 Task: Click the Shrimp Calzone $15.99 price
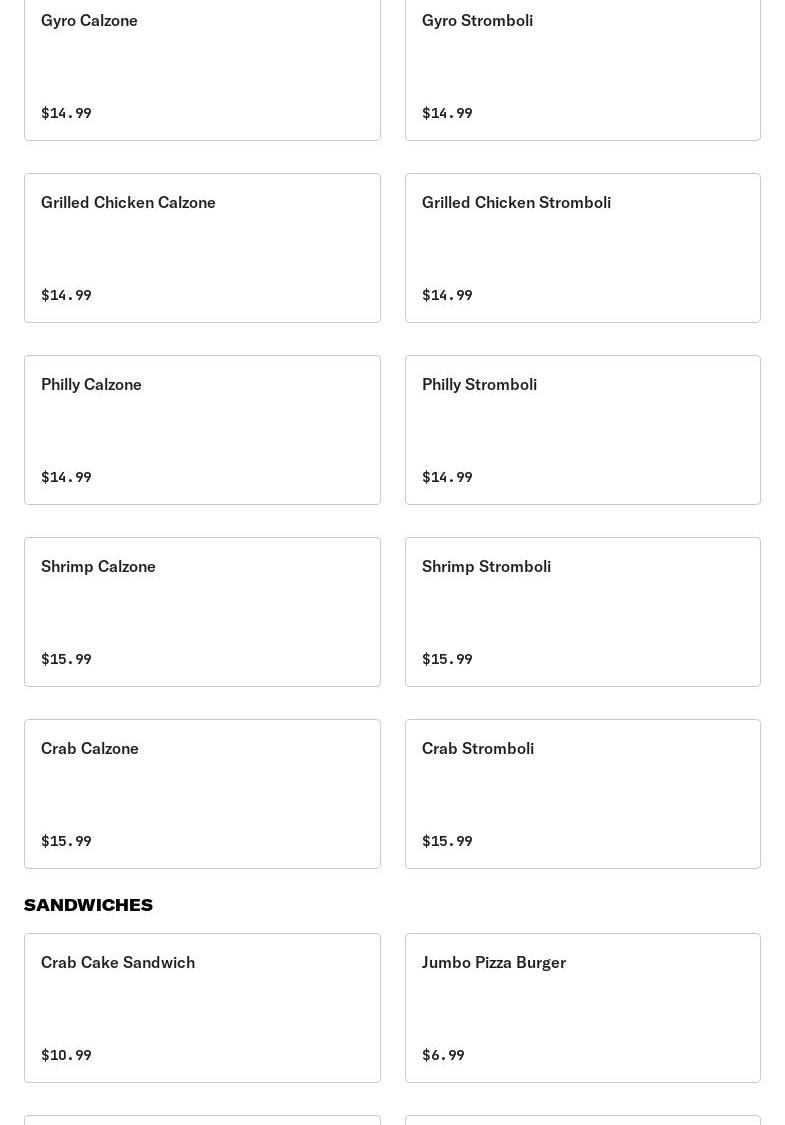point(66,659)
